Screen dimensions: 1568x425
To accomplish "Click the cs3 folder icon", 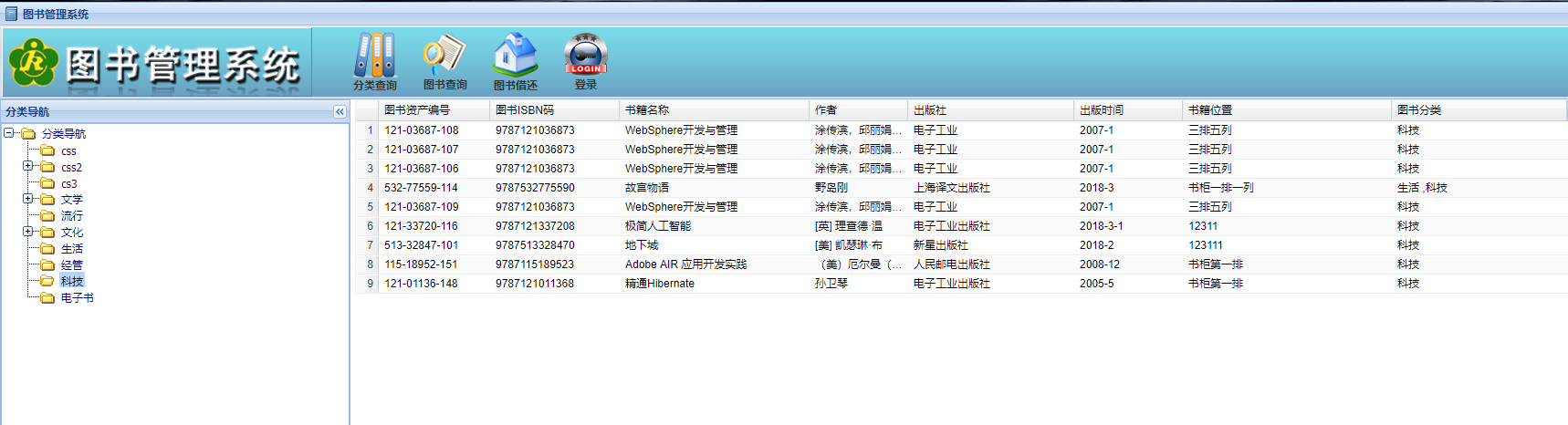I will [x=47, y=183].
